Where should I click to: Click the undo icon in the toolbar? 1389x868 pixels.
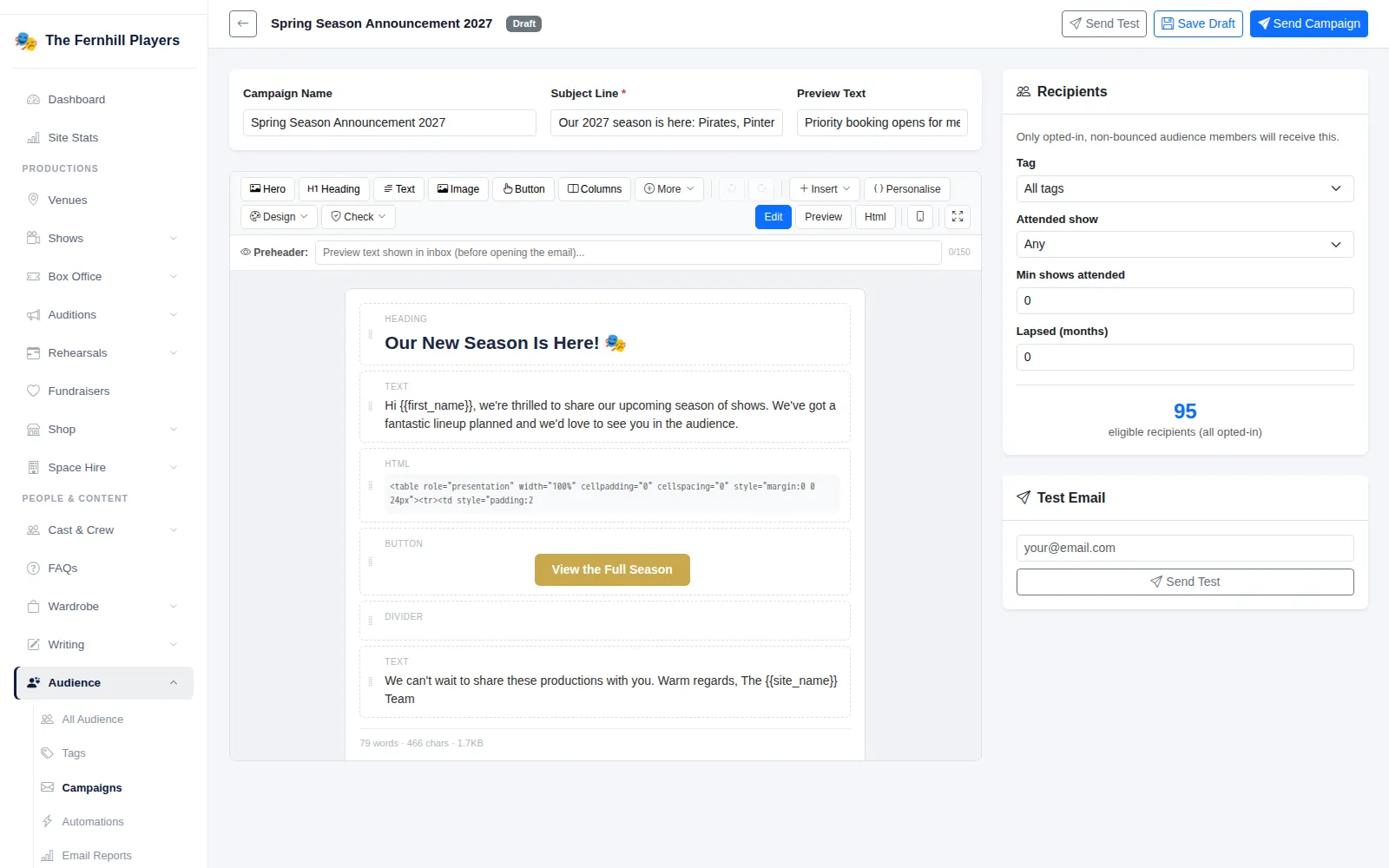(x=732, y=189)
